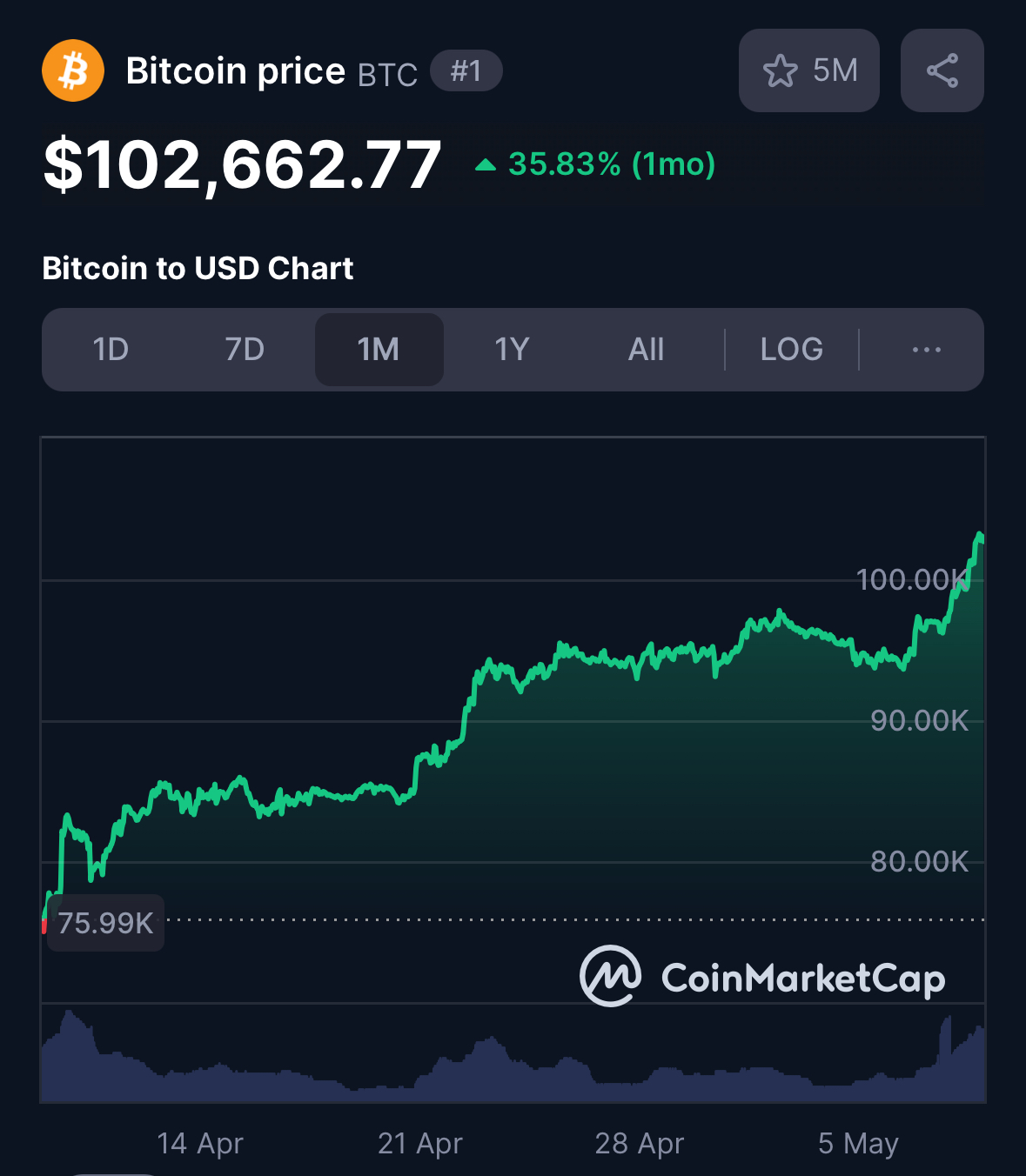Click the 5 May date axis marker
The image size is (1026, 1176).
(858, 1143)
